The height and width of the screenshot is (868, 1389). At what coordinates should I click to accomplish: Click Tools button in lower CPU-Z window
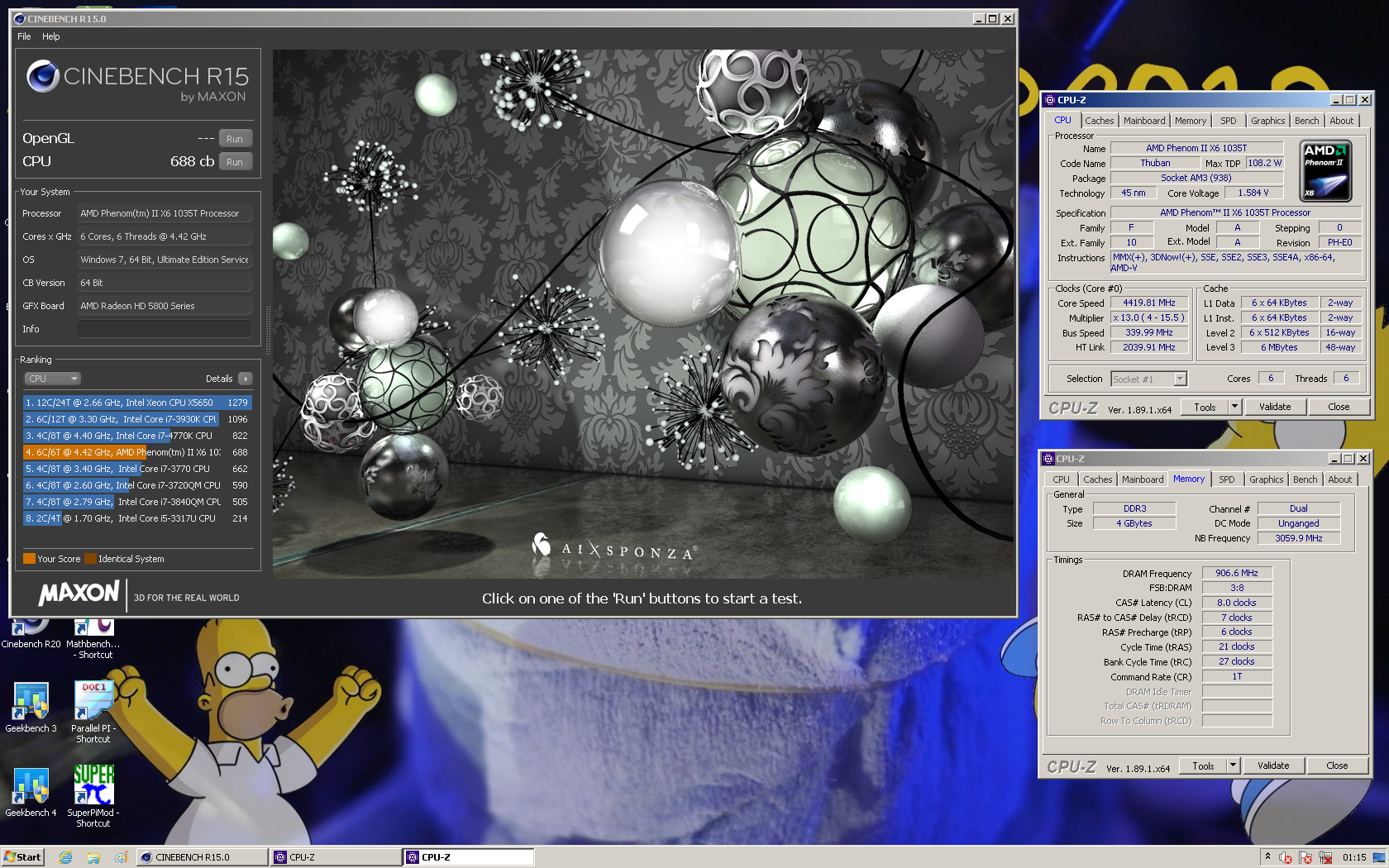(x=1203, y=765)
